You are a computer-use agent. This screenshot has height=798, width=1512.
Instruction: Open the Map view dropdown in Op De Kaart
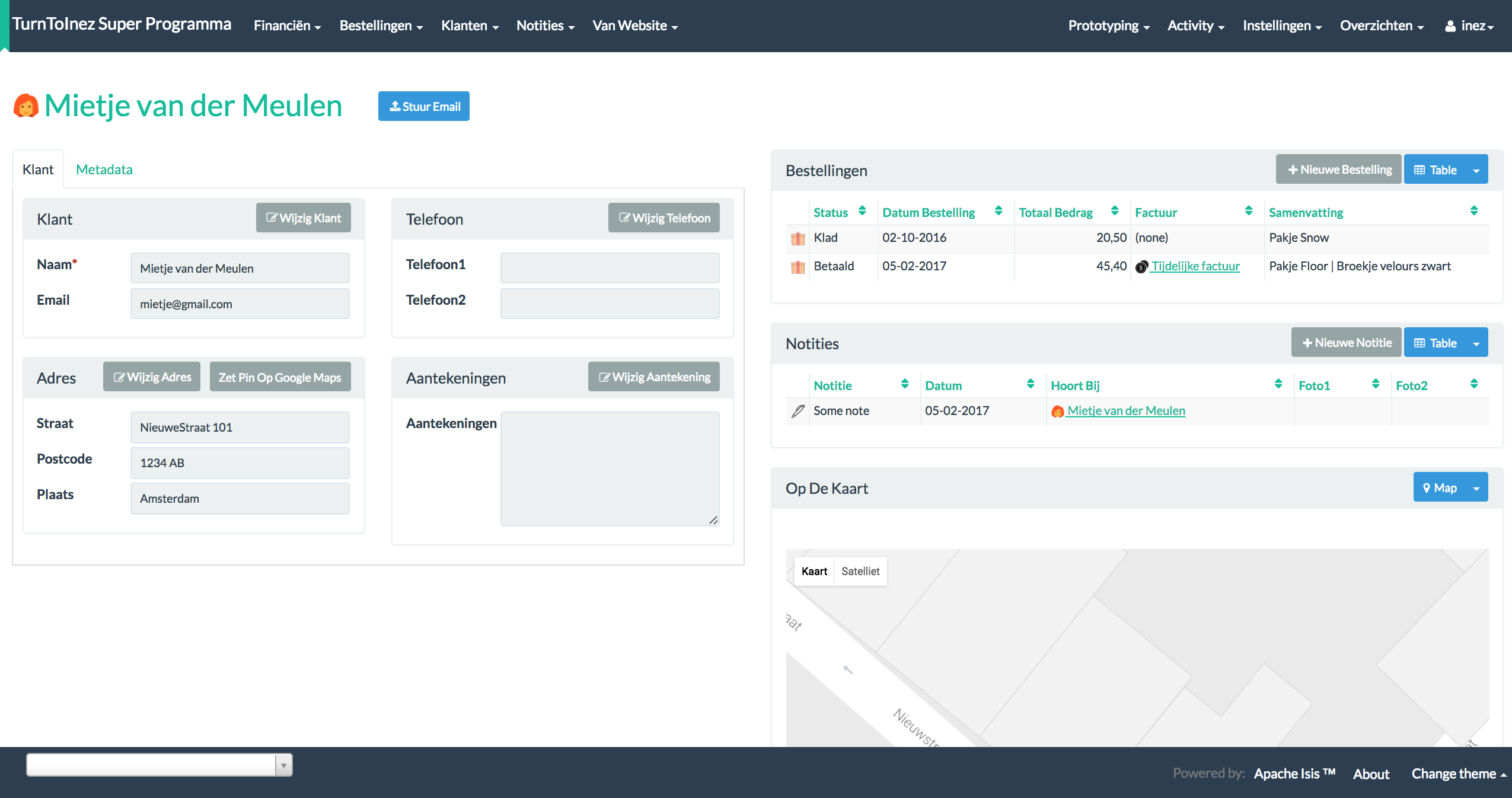pyautogui.click(x=1450, y=487)
